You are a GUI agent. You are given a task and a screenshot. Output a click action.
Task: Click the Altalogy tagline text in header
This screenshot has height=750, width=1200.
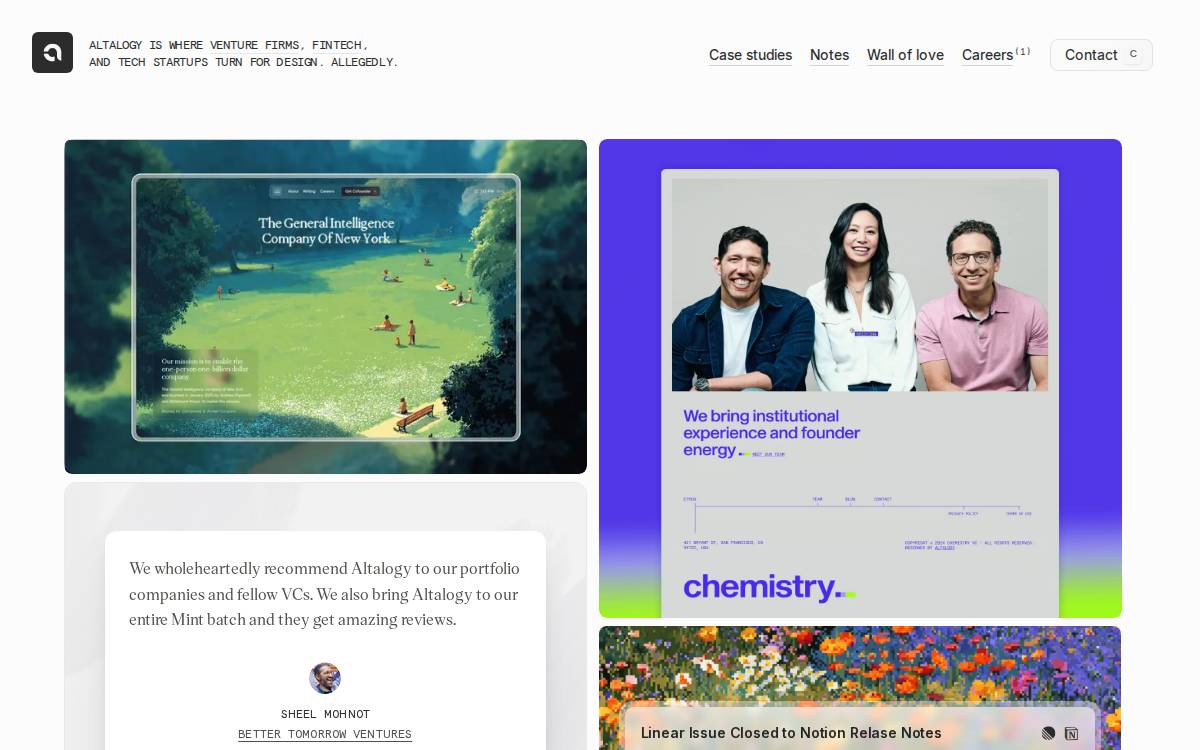click(243, 53)
